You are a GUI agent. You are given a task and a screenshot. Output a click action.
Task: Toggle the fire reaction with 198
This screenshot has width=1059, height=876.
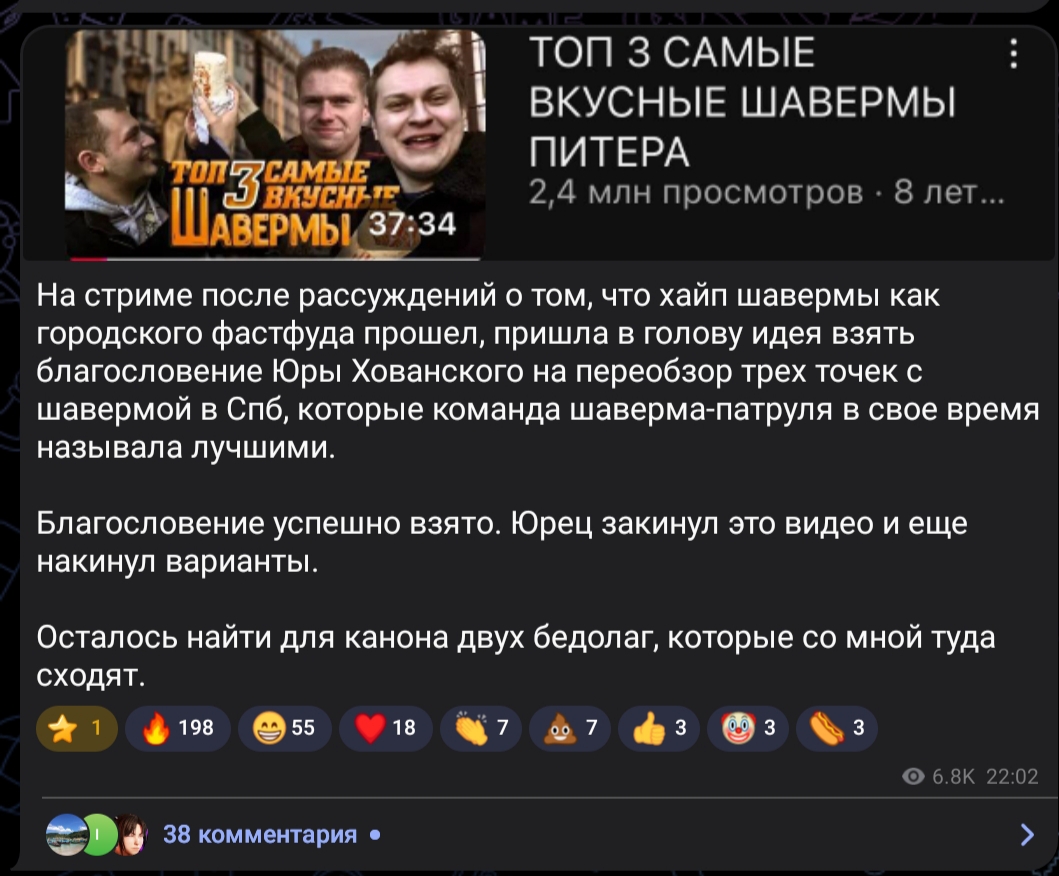[178, 728]
